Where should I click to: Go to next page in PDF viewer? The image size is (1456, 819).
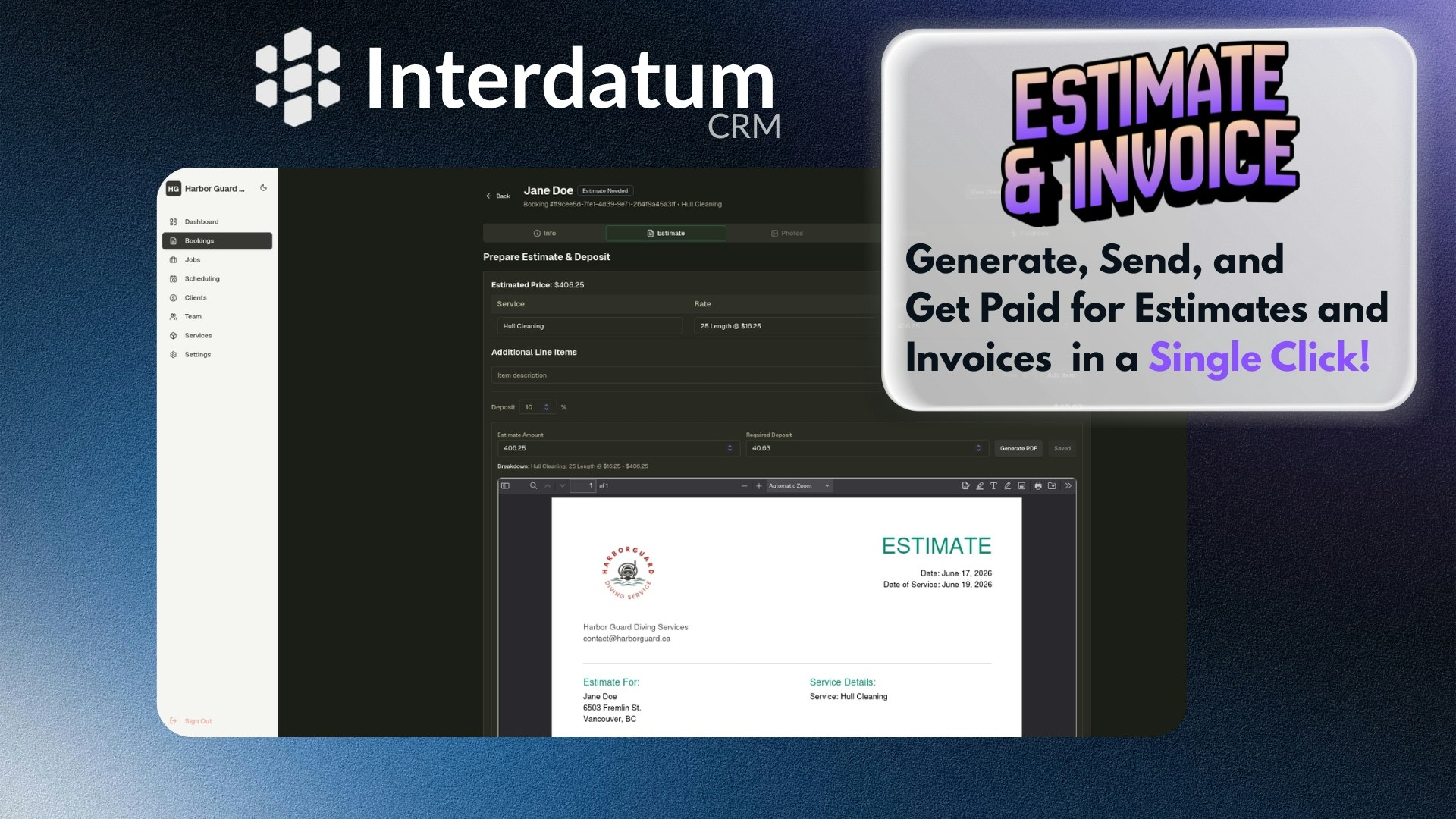[x=562, y=486]
